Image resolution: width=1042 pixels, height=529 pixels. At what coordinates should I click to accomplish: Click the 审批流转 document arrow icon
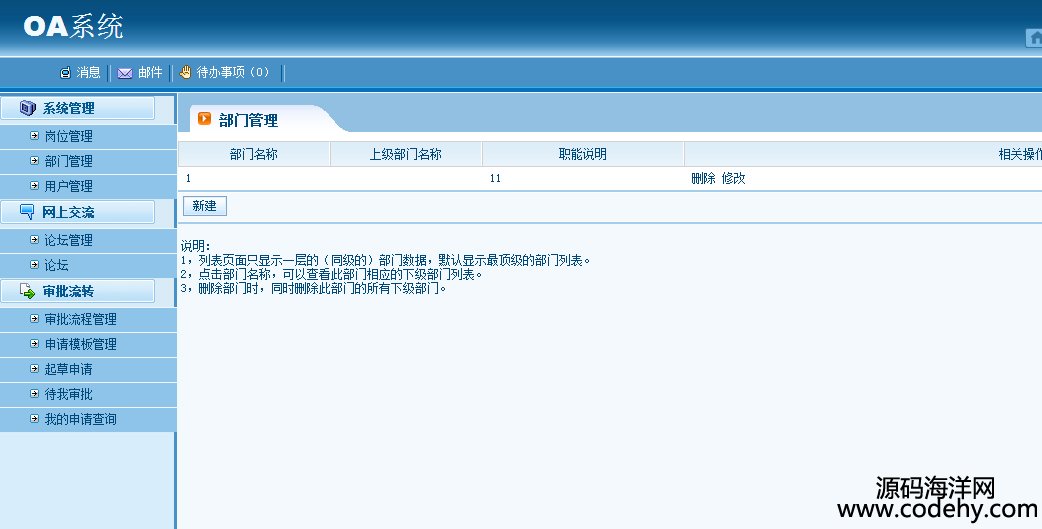pyautogui.click(x=27, y=291)
